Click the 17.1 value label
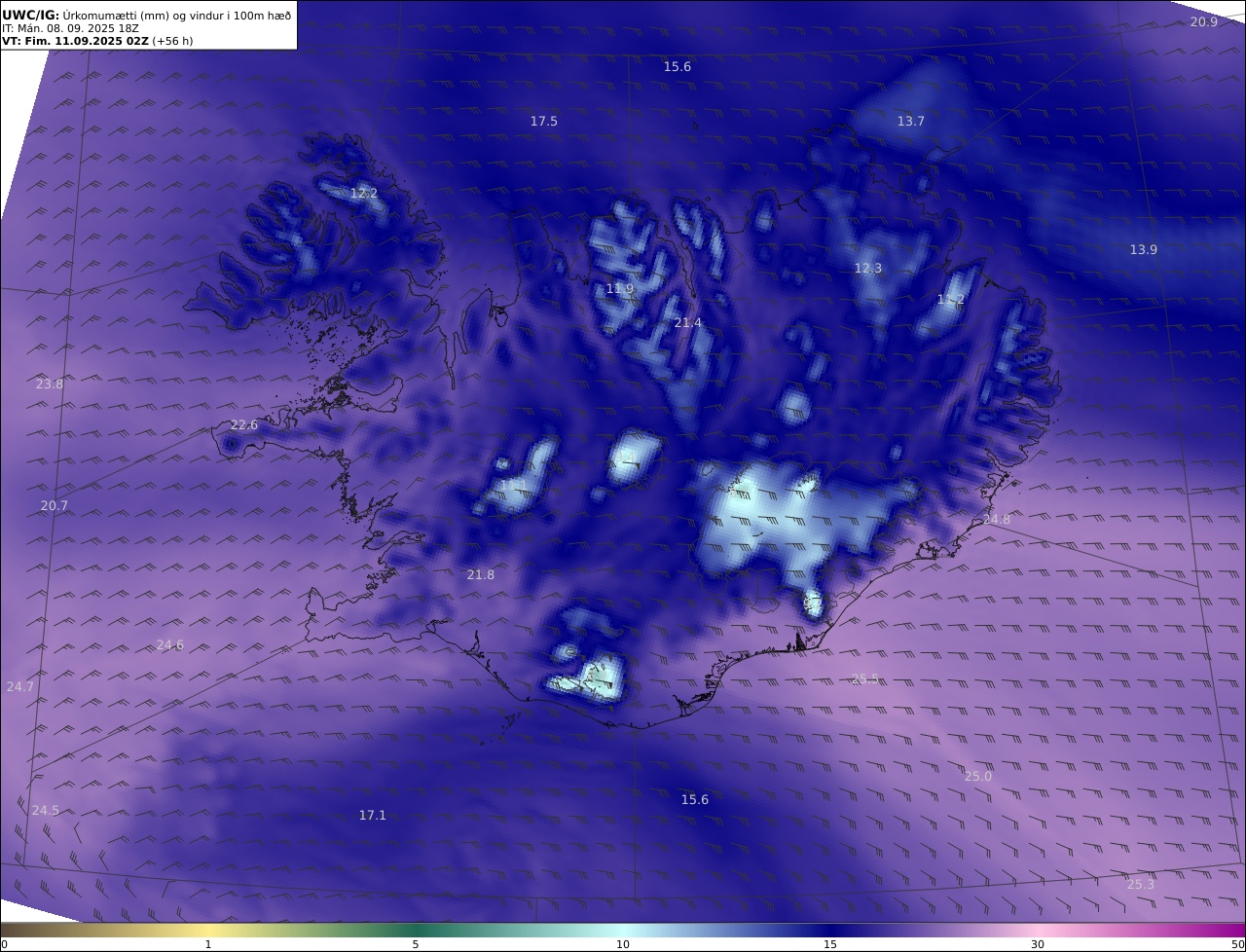Screen dimensions: 1246x952 click(x=373, y=815)
